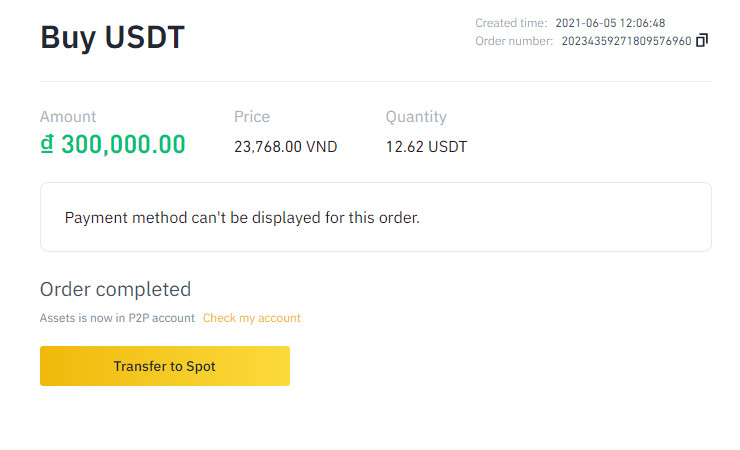
Task: Select the order number value 20234359271809576960
Action: point(626,41)
